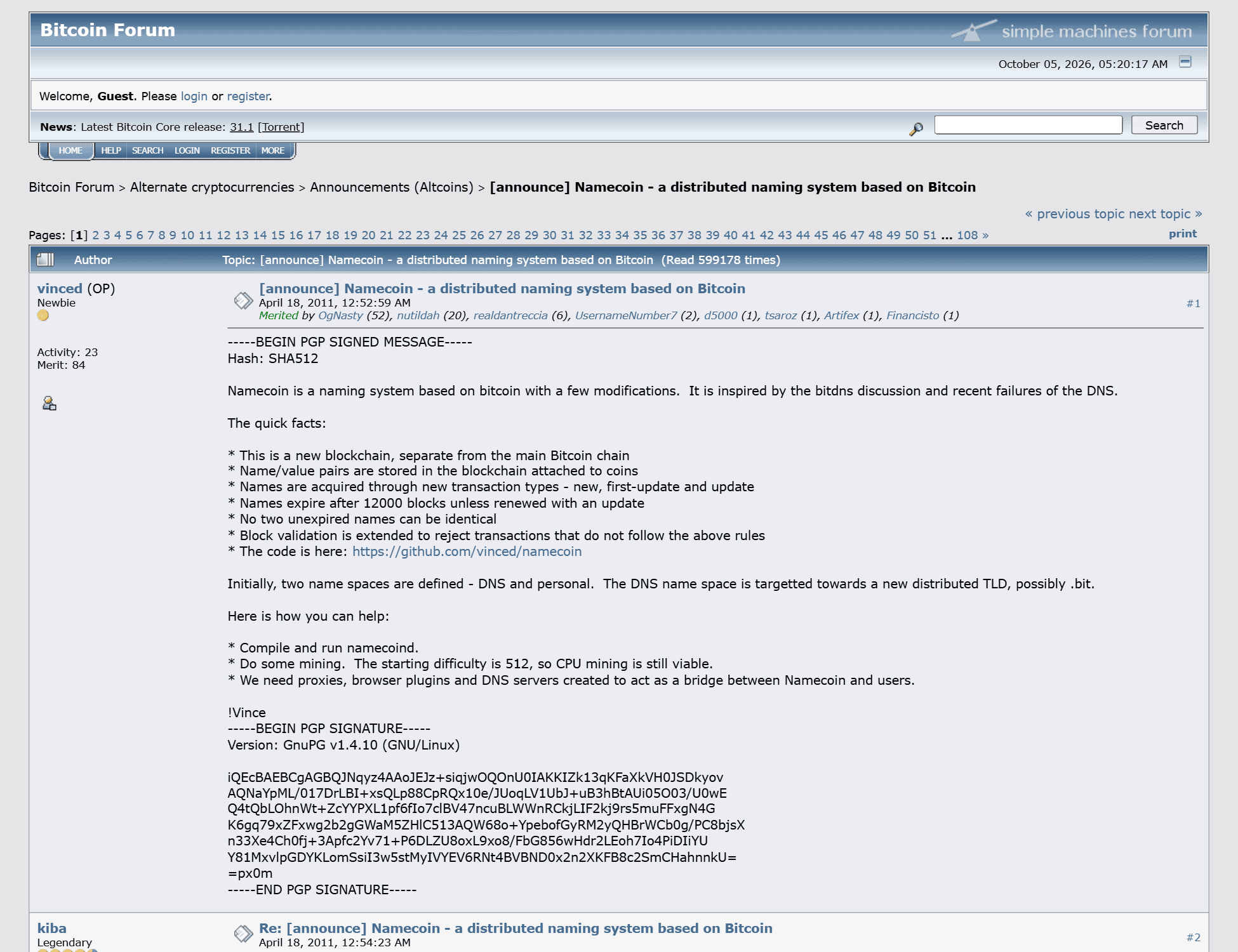Click the post icon beside kiba's reply
1238x952 pixels.
tap(243, 934)
